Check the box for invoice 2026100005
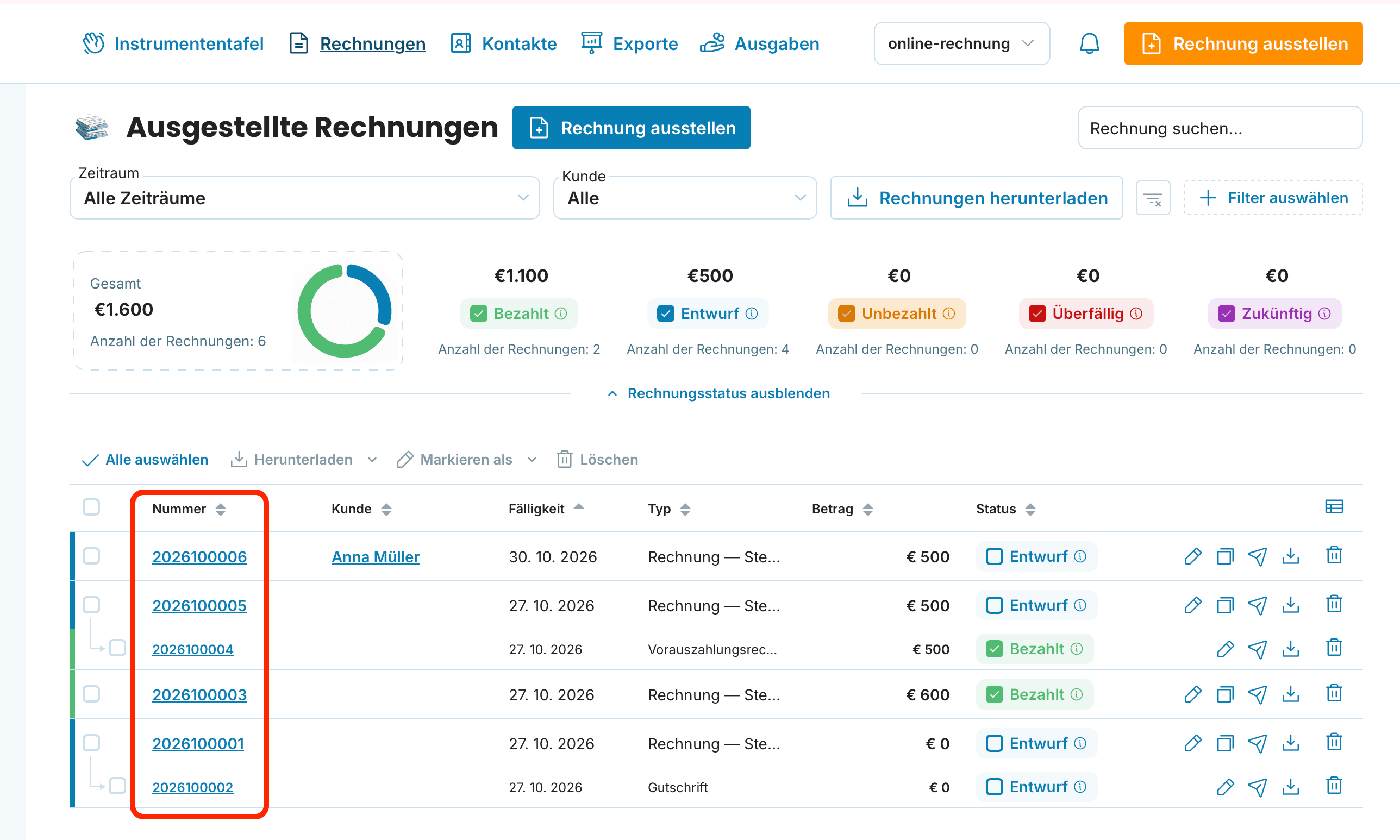The image size is (1400, 840). 91,605
